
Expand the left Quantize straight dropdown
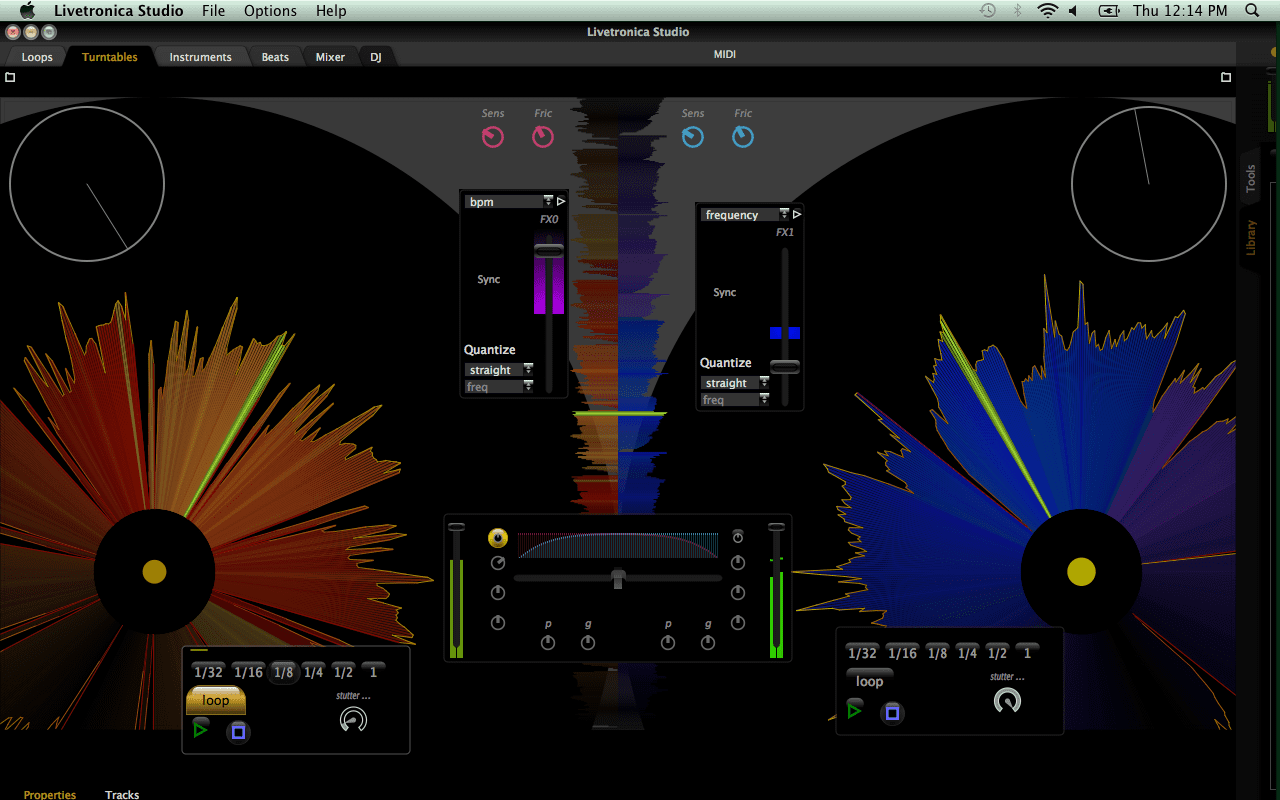(x=499, y=370)
